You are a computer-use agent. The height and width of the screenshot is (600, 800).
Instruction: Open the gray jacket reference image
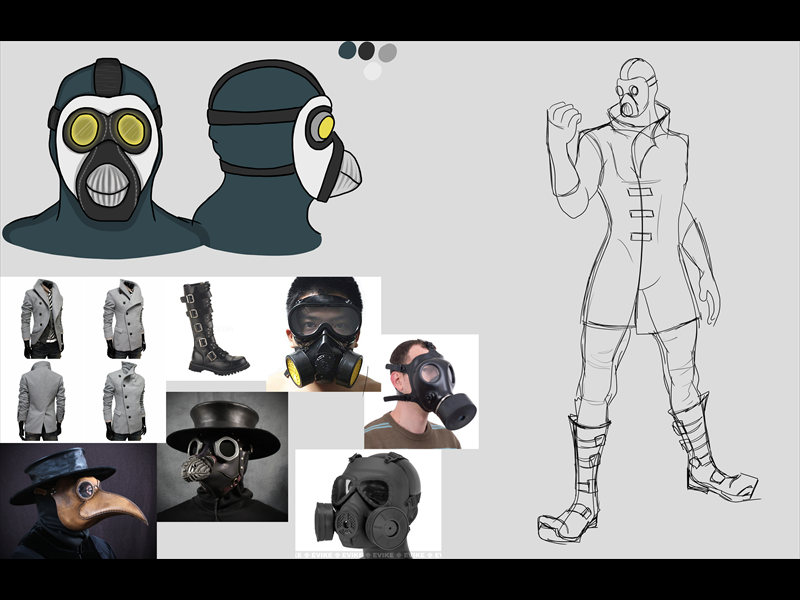[82, 360]
